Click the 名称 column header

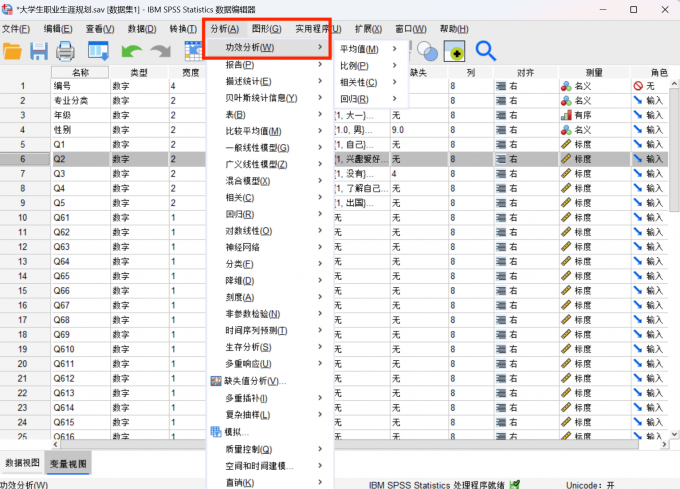click(80, 72)
